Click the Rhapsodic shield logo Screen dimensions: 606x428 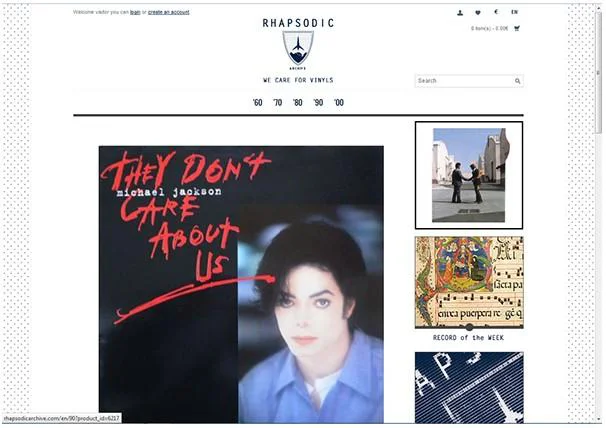tap(298, 49)
